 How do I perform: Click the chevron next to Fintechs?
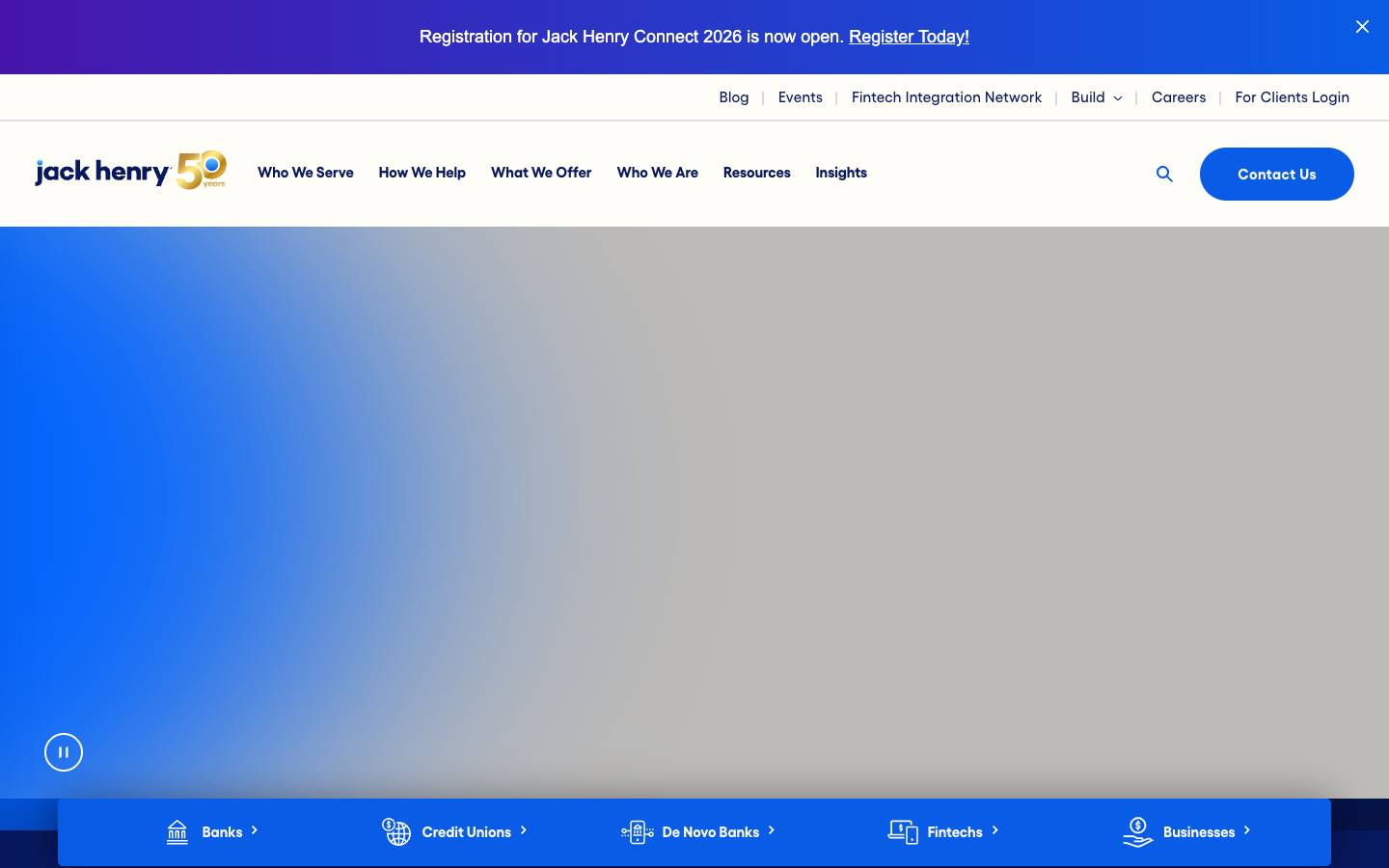coord(994,830)
